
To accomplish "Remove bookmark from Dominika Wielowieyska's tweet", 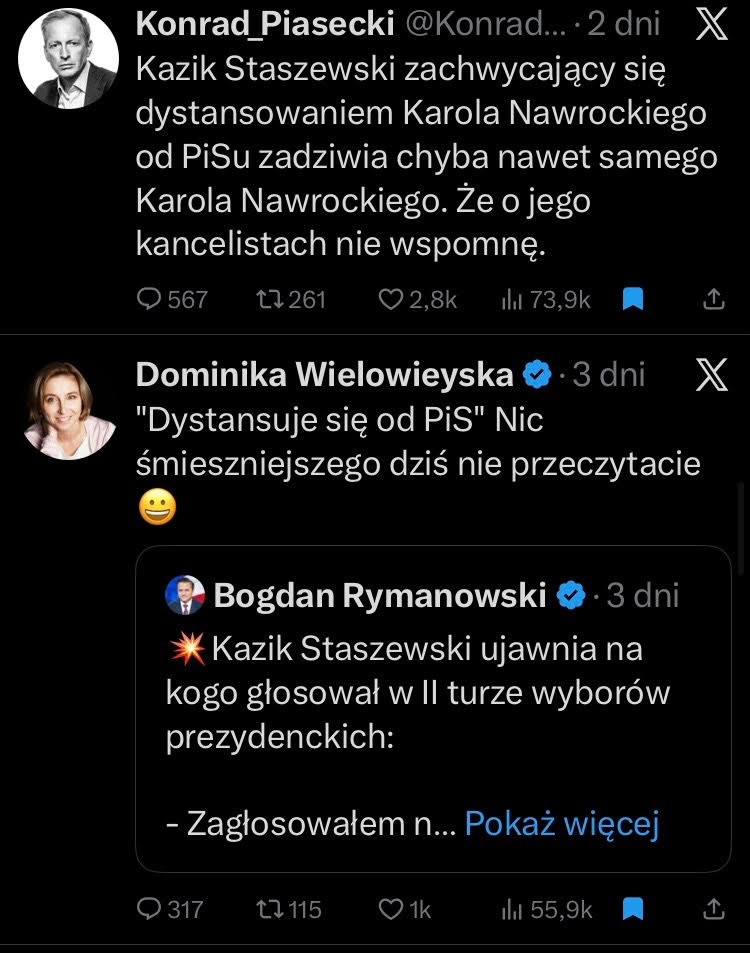I will click(632, 909).
